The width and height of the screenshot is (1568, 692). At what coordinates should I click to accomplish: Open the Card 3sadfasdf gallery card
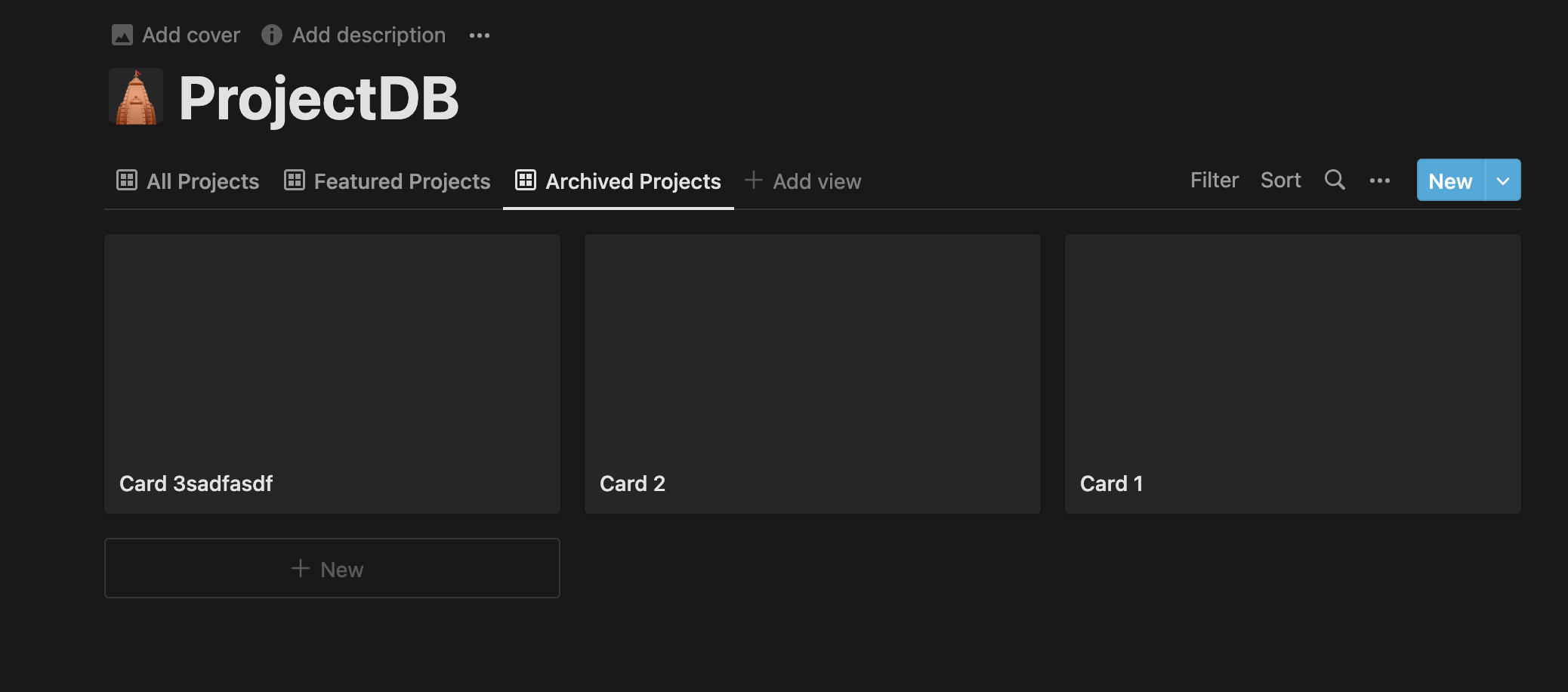[332, 373]
